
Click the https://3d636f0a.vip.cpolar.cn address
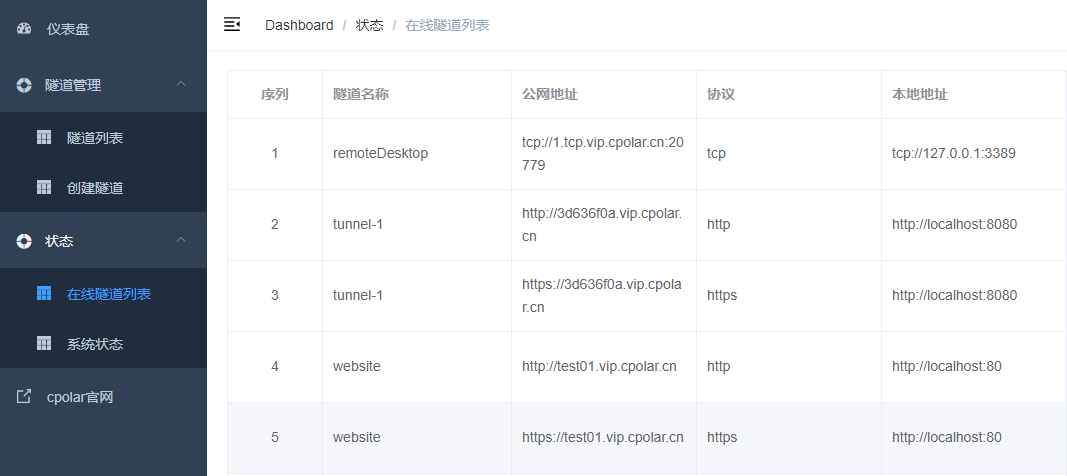point(602,295)
